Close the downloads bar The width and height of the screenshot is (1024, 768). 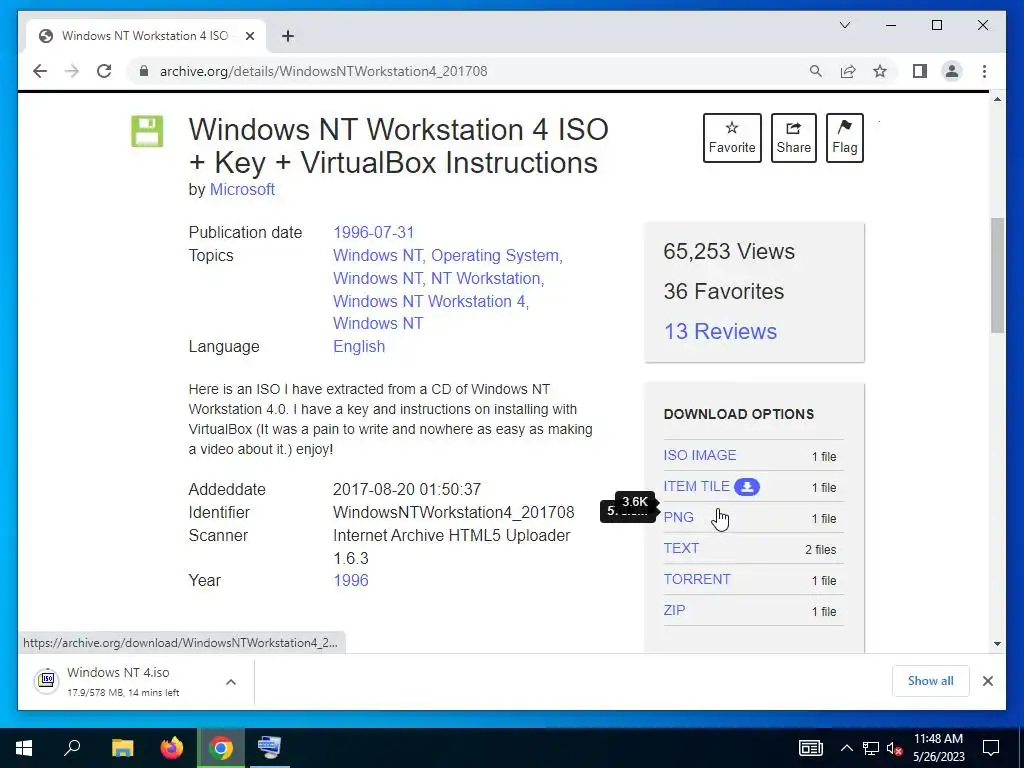pos(987,681)
